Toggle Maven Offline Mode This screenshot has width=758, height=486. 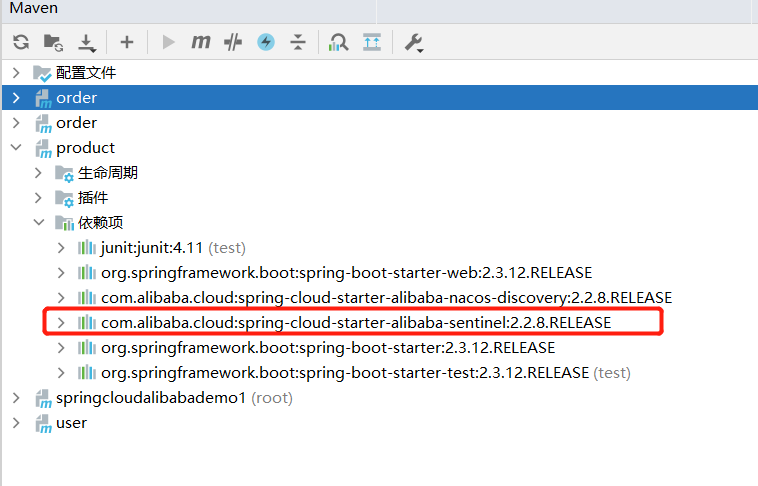233,42
